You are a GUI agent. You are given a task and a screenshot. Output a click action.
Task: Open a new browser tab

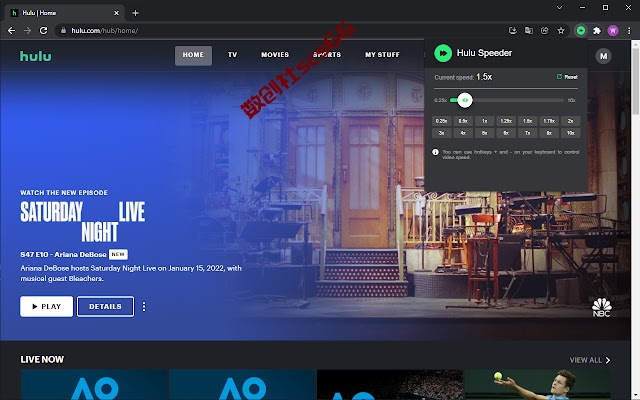[135, 13]
